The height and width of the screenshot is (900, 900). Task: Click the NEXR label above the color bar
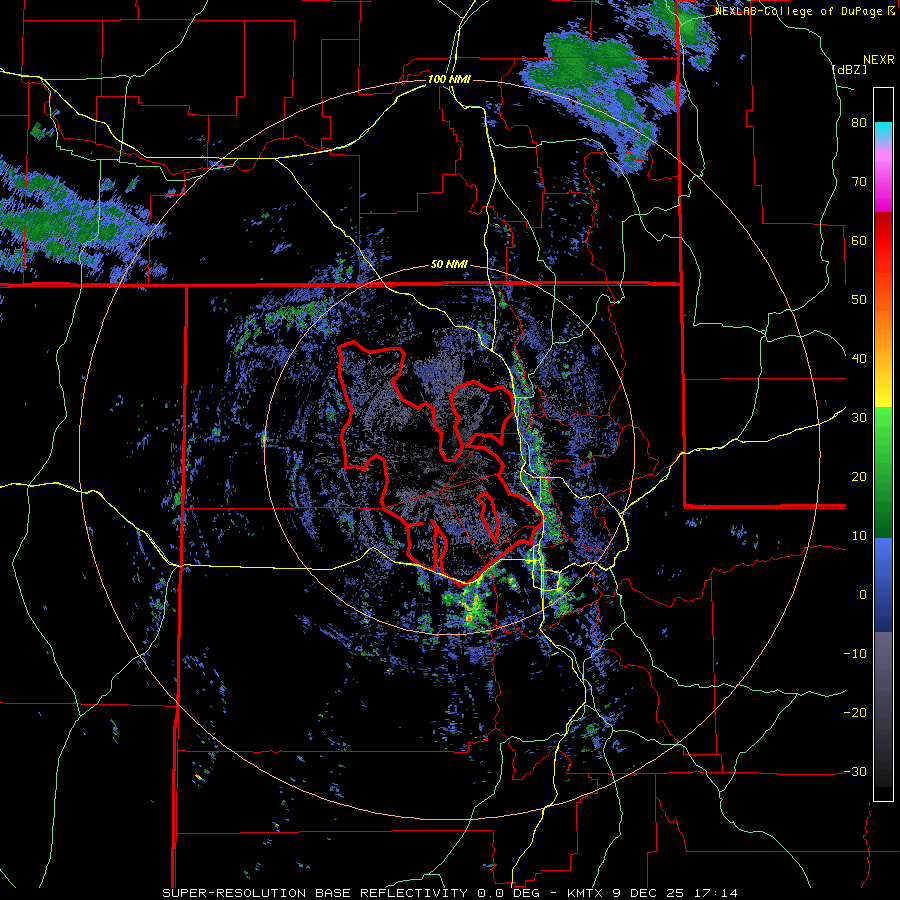[x=879, y=60]
